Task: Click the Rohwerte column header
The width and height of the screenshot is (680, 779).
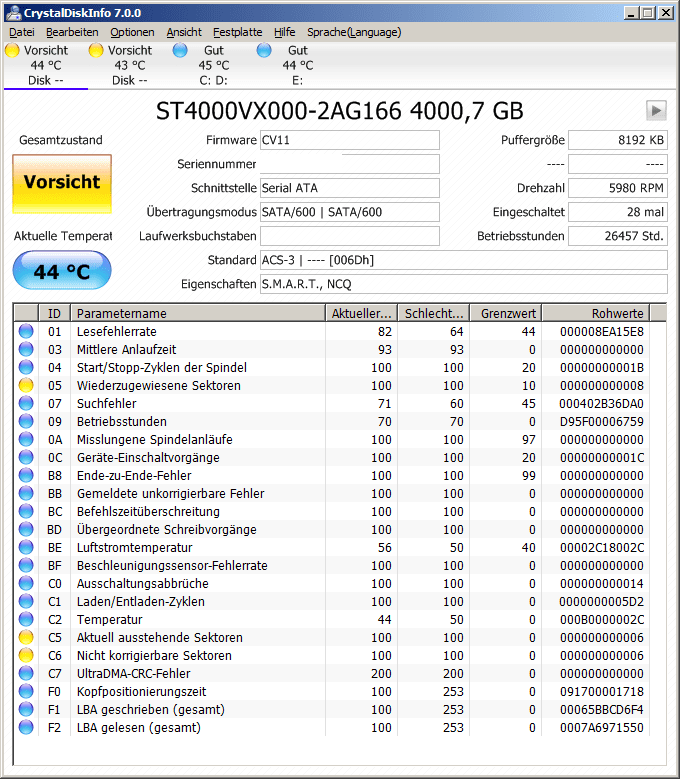Action: point(596,313)
